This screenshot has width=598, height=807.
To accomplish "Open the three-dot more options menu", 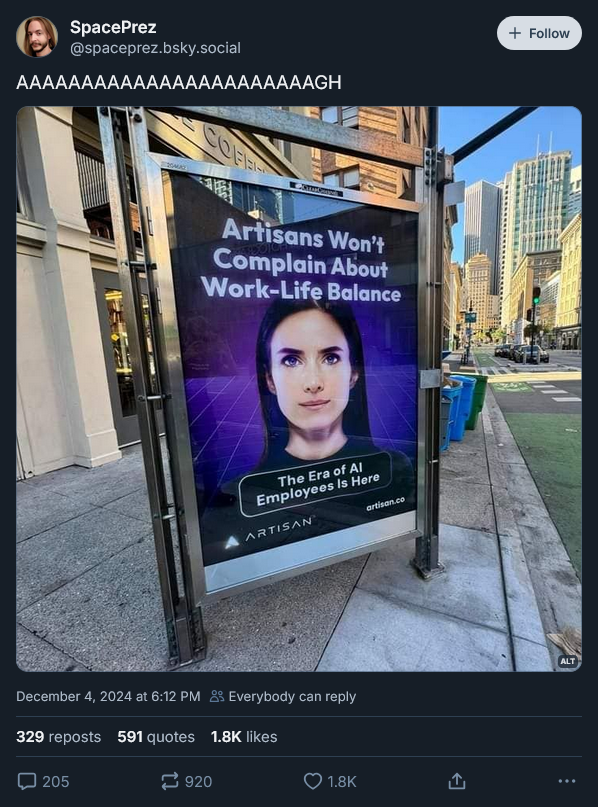I will [x=567, y=781].
